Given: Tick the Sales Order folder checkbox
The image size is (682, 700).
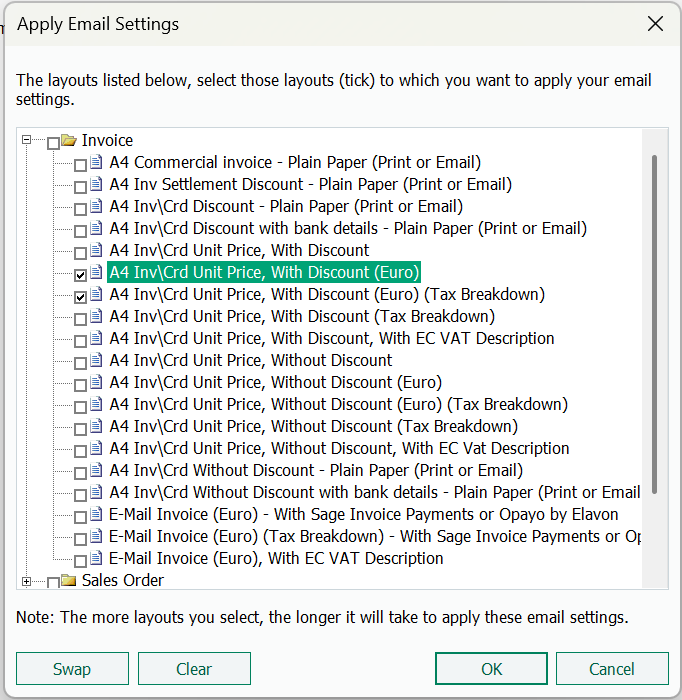Looking at the screenshot, I should 53,583.
